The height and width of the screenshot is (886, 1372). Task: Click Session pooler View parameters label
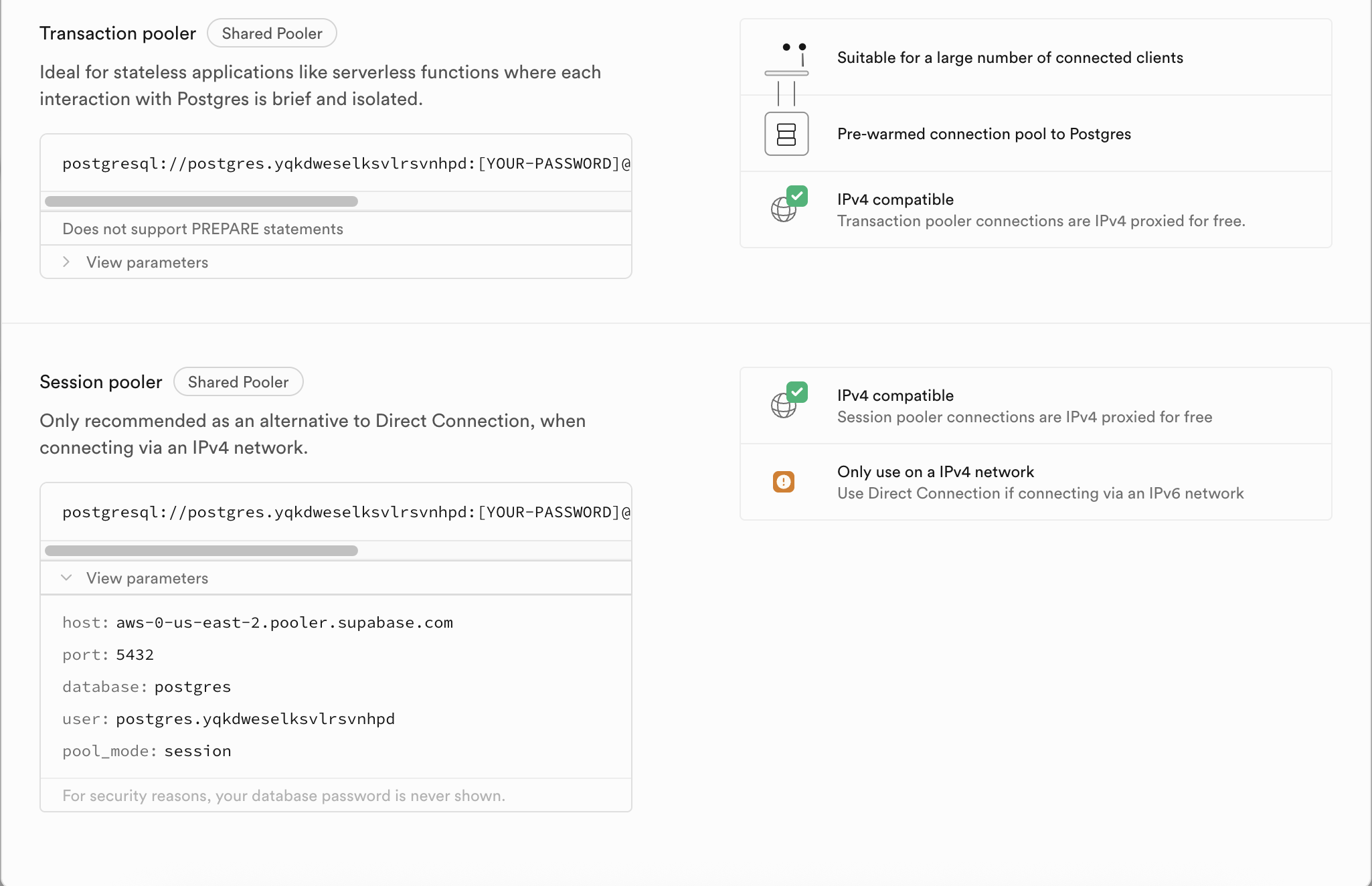tap(147, 578)
